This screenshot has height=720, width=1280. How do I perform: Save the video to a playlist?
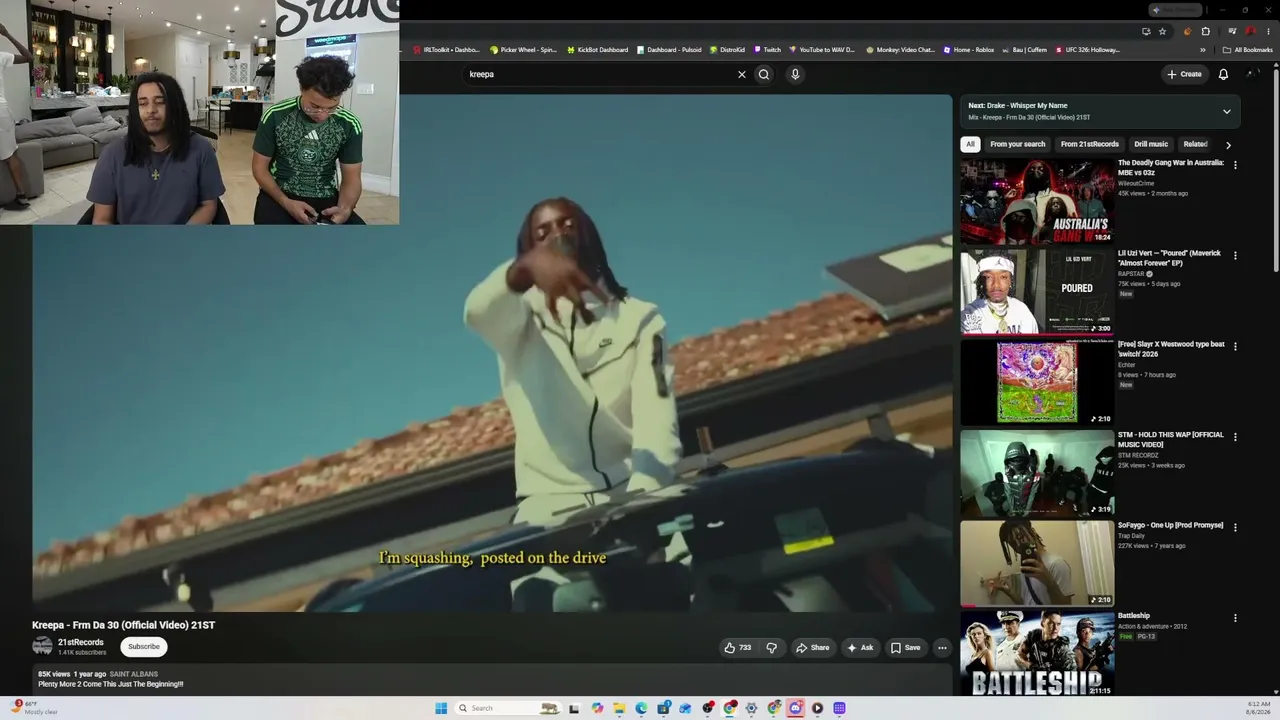906,648
